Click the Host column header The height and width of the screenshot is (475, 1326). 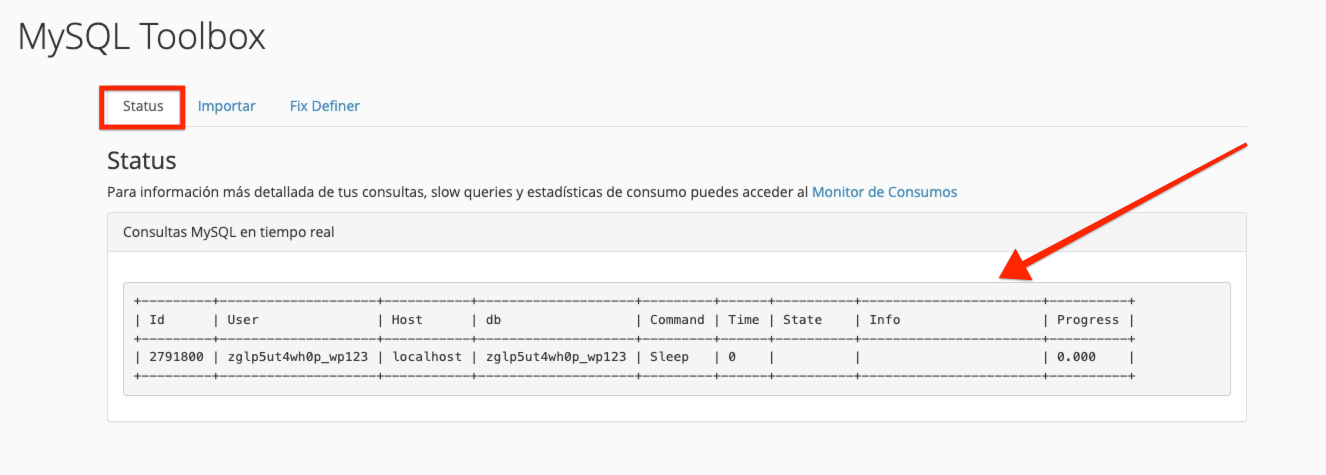(408, 320)
